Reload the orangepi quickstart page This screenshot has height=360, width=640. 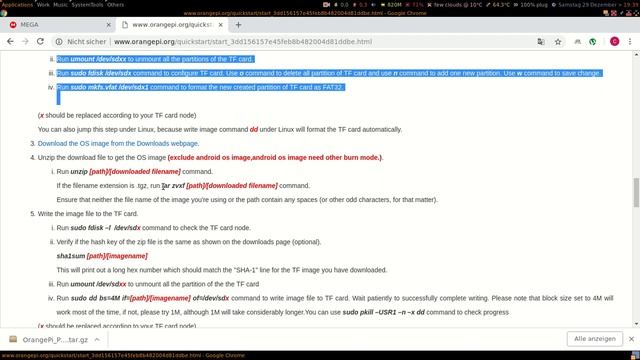pyautogui.click(x=40, y=42)
